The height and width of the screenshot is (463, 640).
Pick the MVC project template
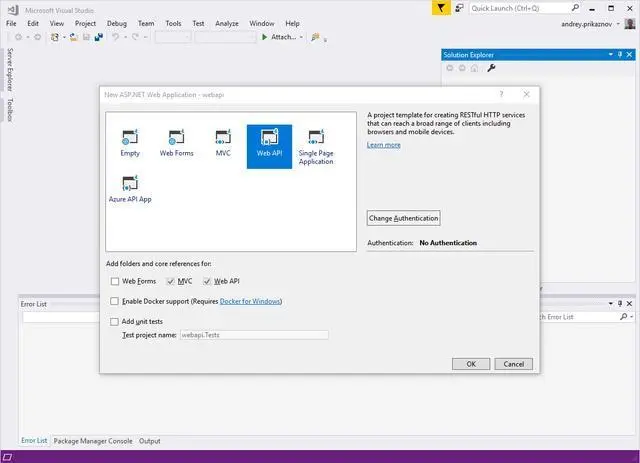tap(223, 141)
